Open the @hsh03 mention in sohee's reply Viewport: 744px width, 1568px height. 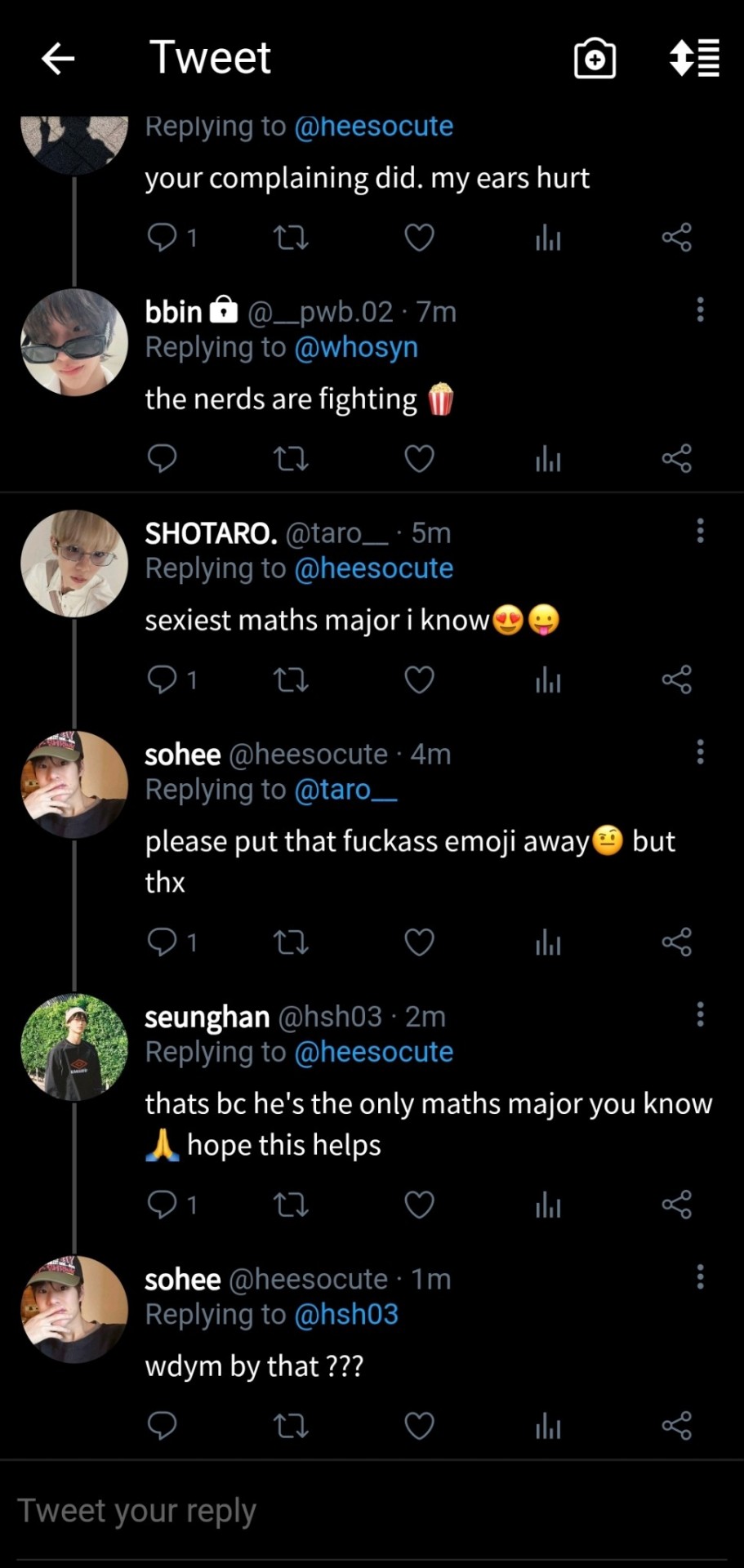[x=345, y=1315]
